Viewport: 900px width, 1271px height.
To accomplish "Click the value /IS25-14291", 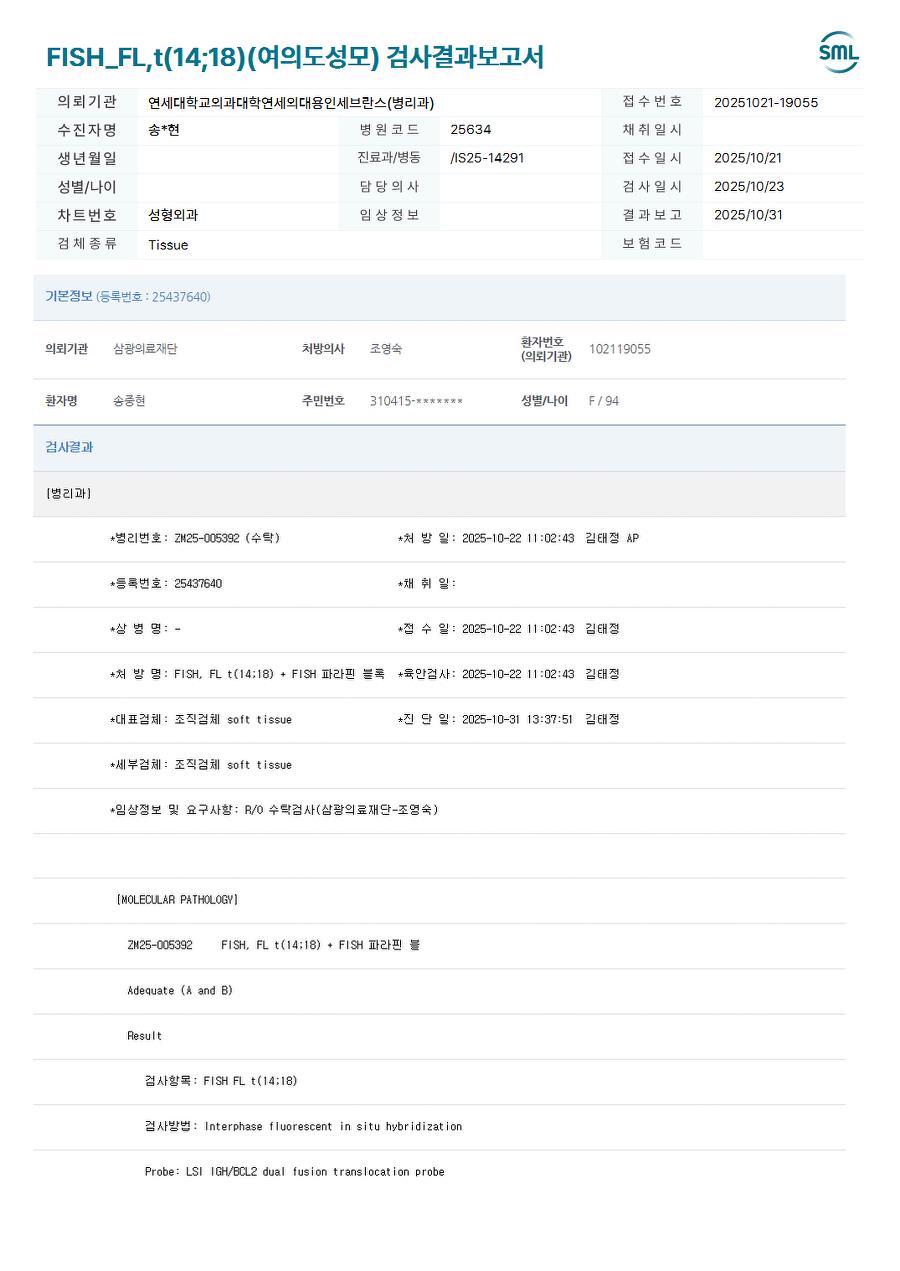I will [x=487, y=158].
